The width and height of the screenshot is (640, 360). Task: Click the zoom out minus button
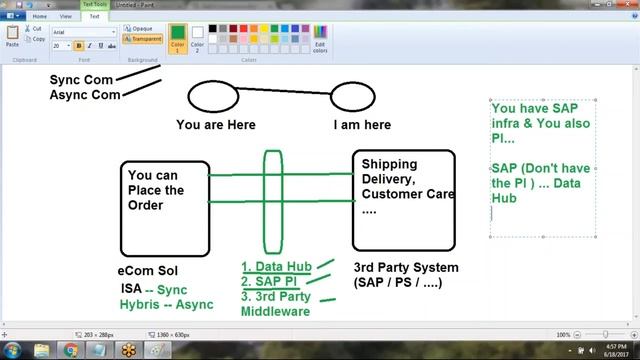[x=577, y=335]
